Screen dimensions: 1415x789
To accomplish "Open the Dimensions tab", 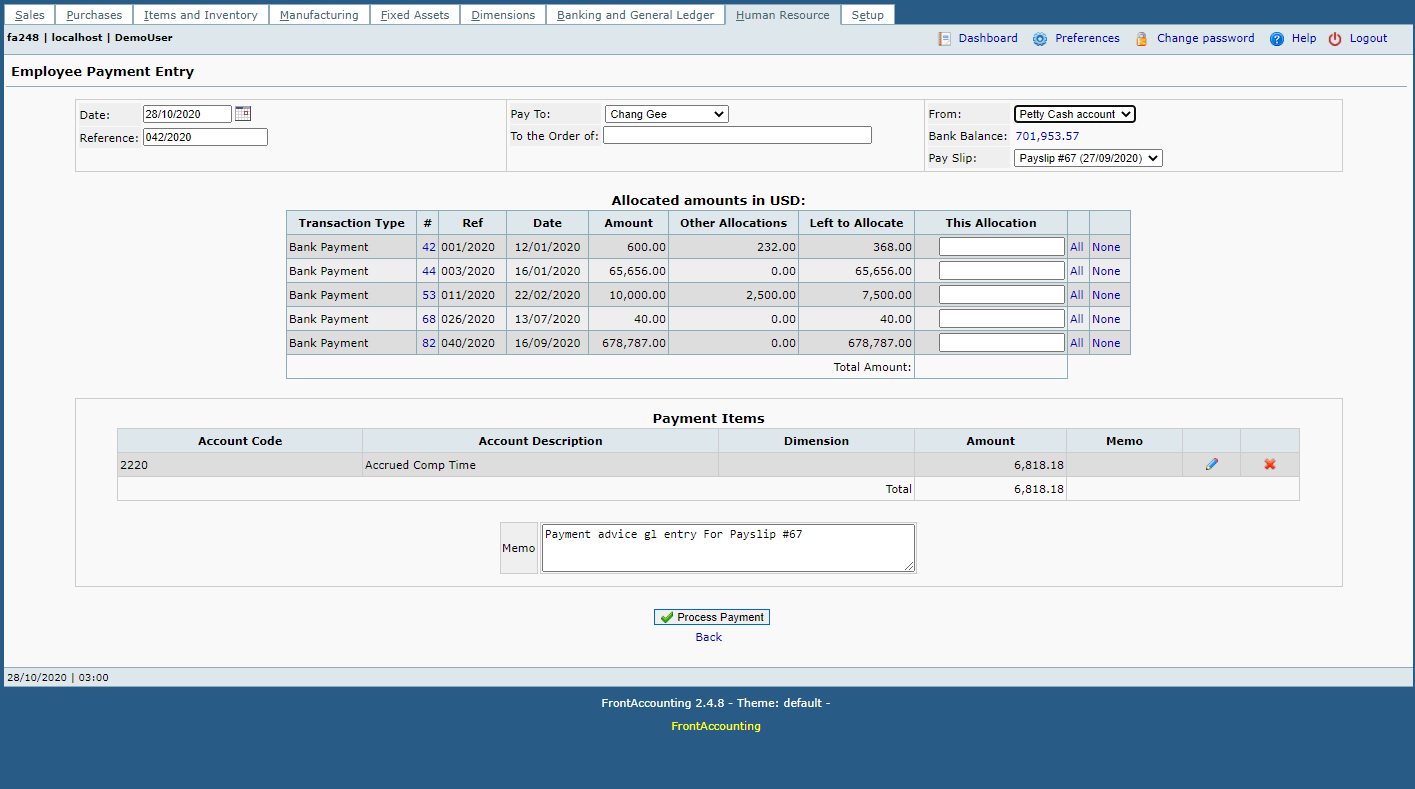I will coord(503,15).
